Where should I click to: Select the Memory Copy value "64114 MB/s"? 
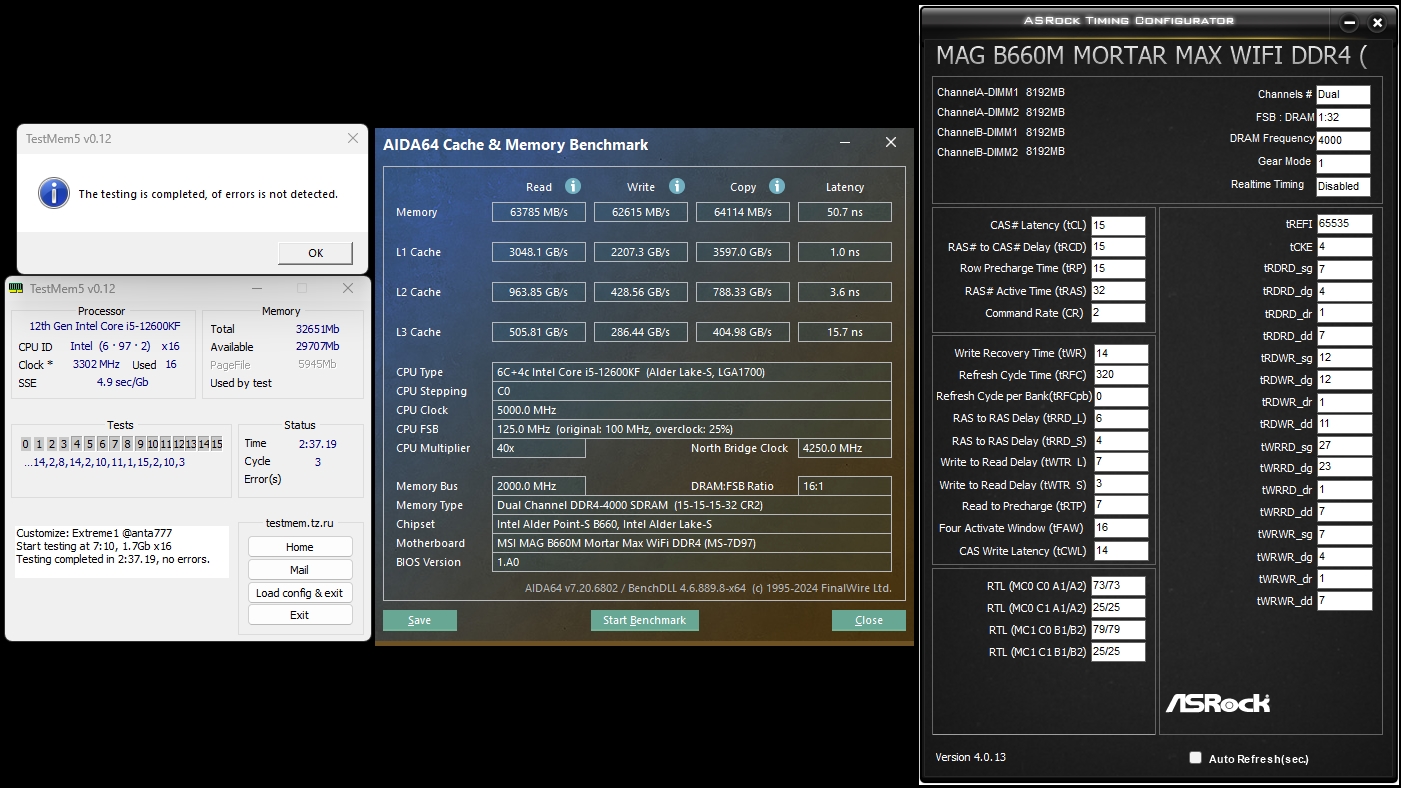coord(743,212)
